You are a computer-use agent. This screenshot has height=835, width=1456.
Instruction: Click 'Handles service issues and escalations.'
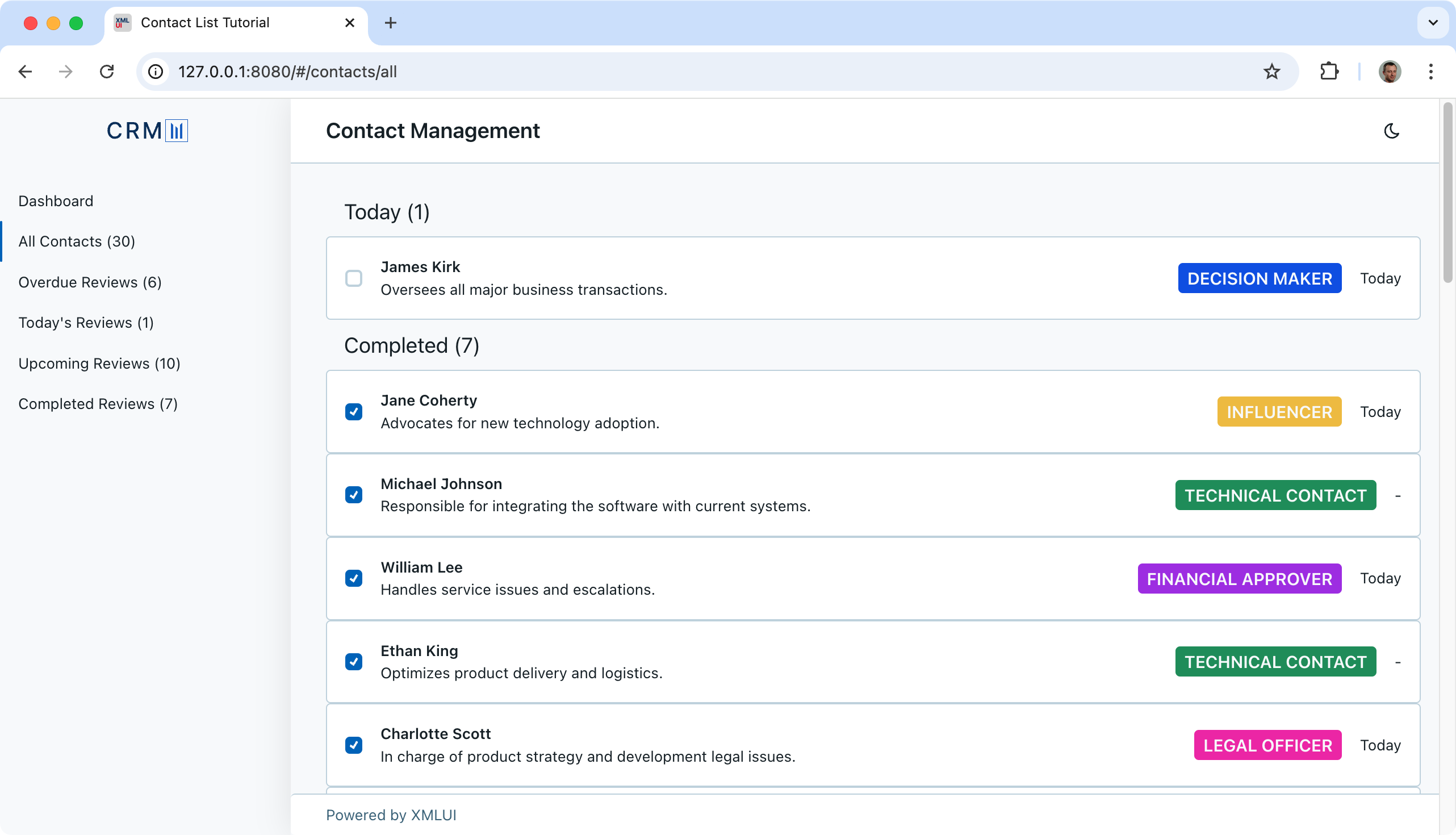(x=518, y=590)
